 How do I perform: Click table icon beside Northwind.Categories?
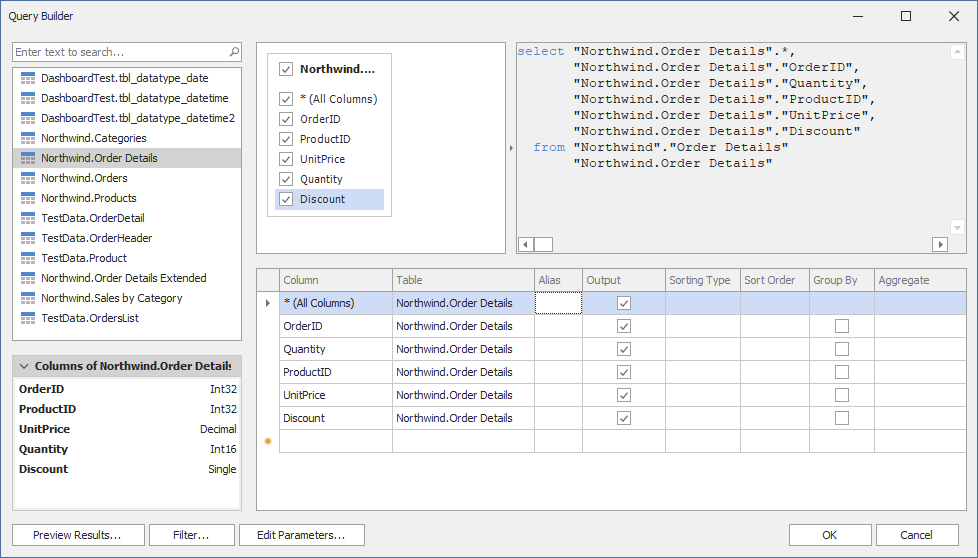pos(28,138)
